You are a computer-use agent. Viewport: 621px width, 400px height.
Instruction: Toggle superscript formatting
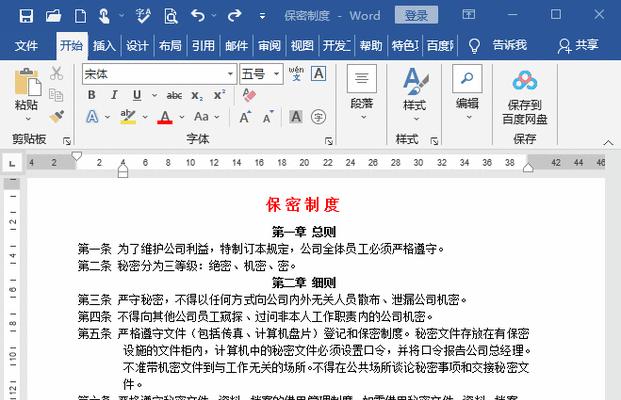219,95
